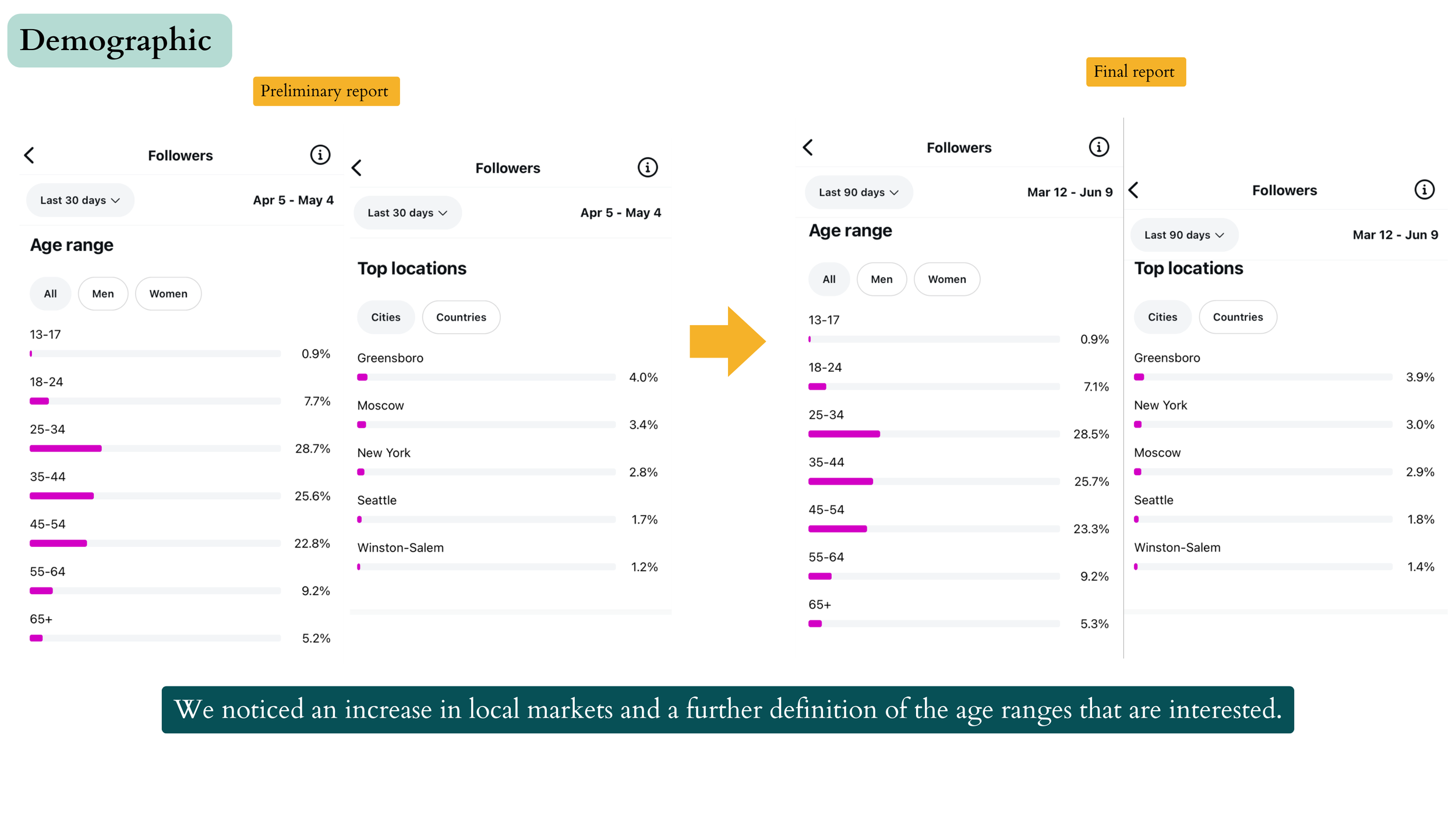
Task: Select Men filter in preliminary Age range
Action: (x=103, y=294)
